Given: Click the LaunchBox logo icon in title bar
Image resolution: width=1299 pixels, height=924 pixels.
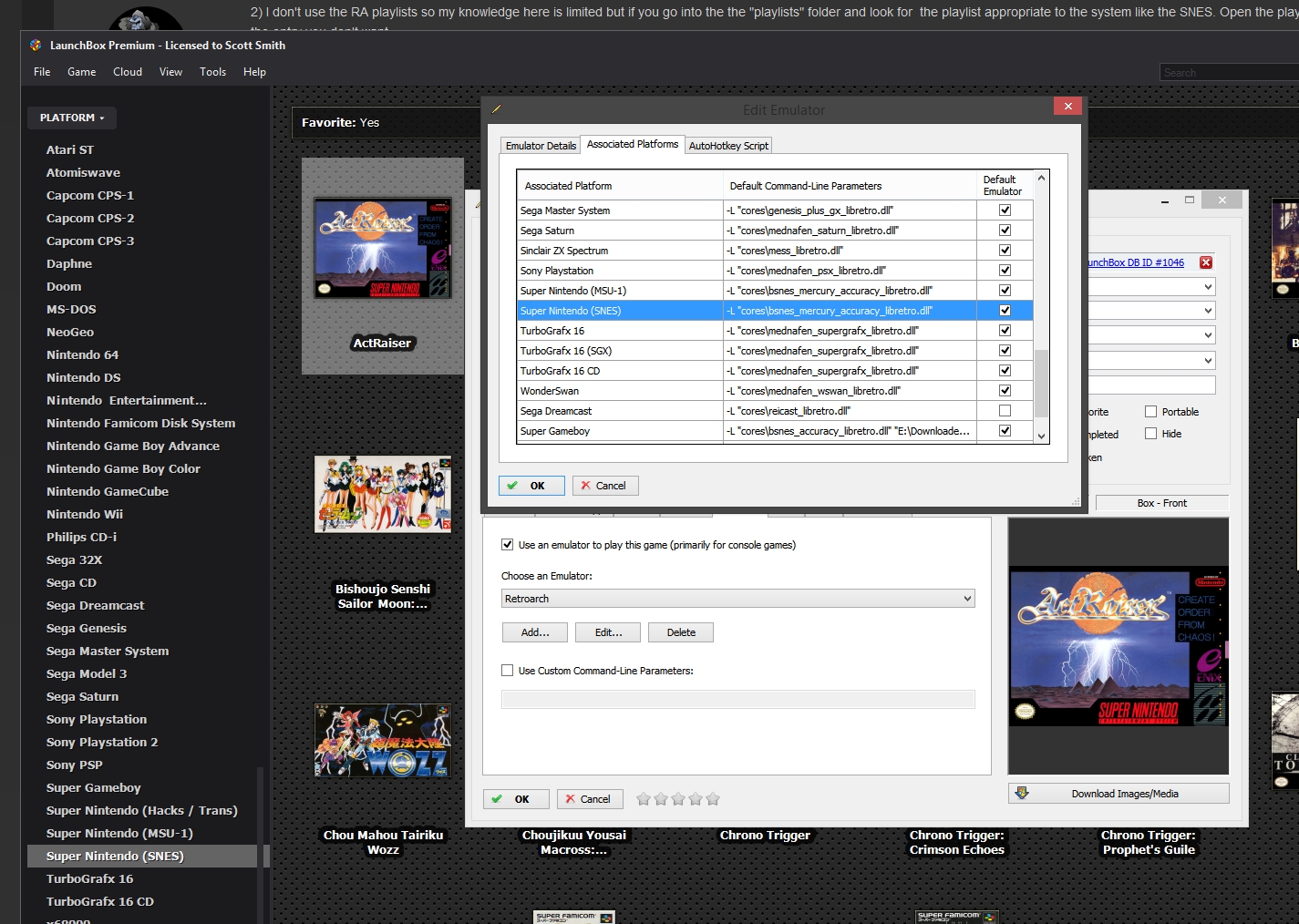Looking at the screenshot, I should (x=36, y=45).
